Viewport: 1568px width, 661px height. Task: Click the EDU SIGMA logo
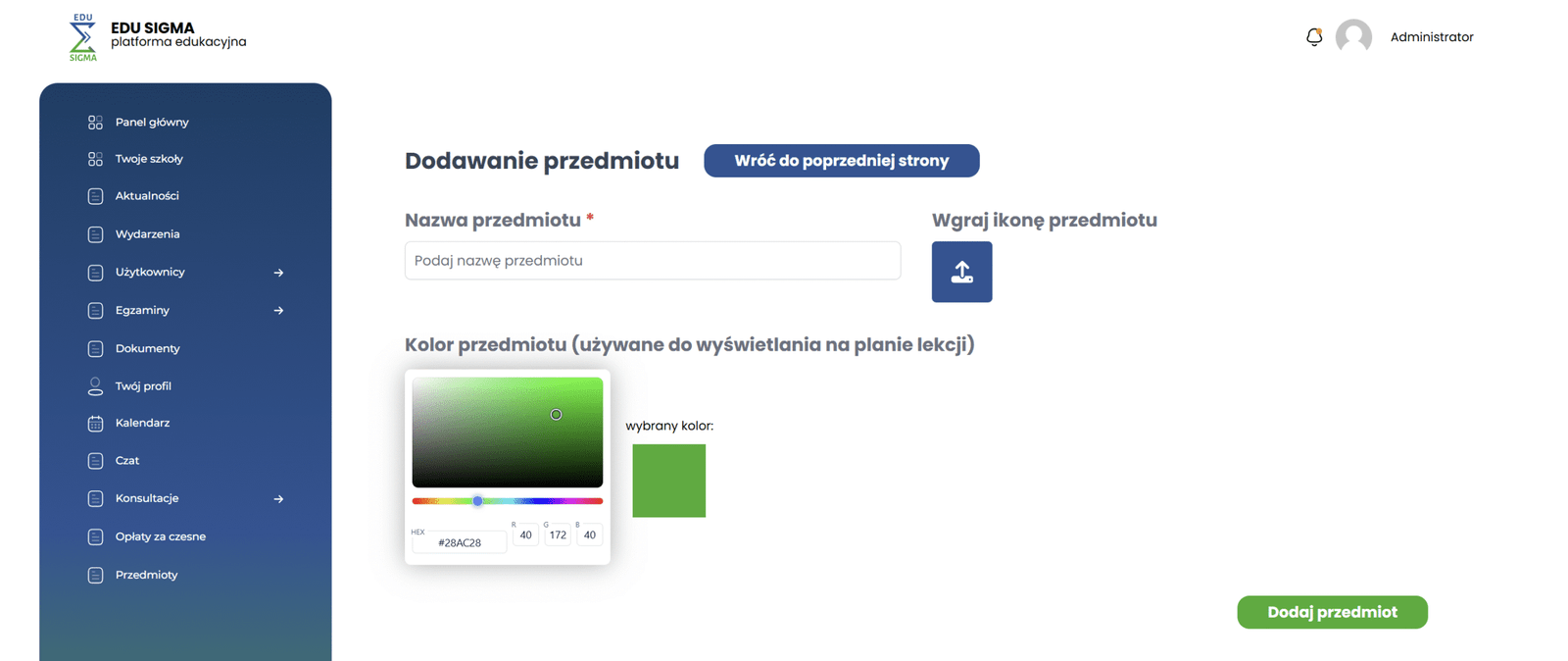click(83, 37)
